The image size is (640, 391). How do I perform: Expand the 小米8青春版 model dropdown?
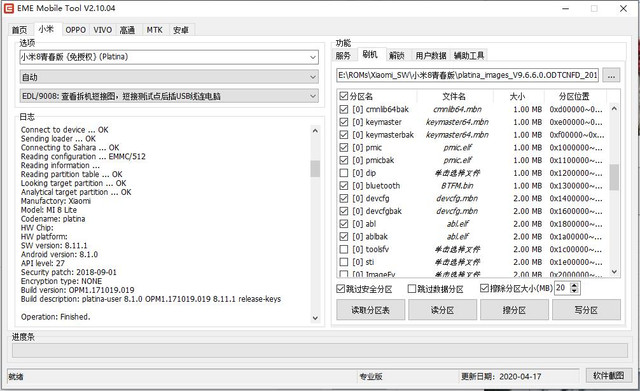pyautogui.click(x=313, y=57)
